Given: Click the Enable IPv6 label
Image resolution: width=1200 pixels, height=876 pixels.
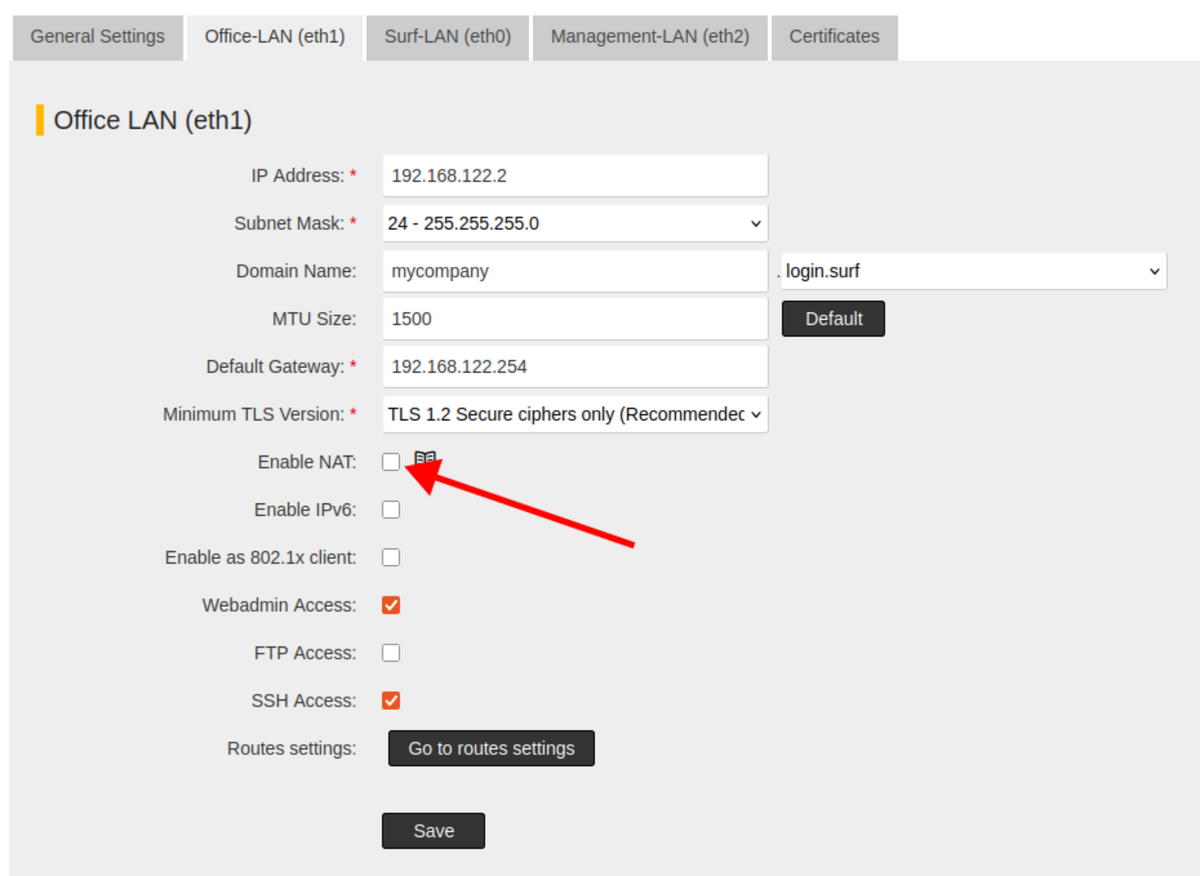Looking at the screenshot, I should point(305,510).
